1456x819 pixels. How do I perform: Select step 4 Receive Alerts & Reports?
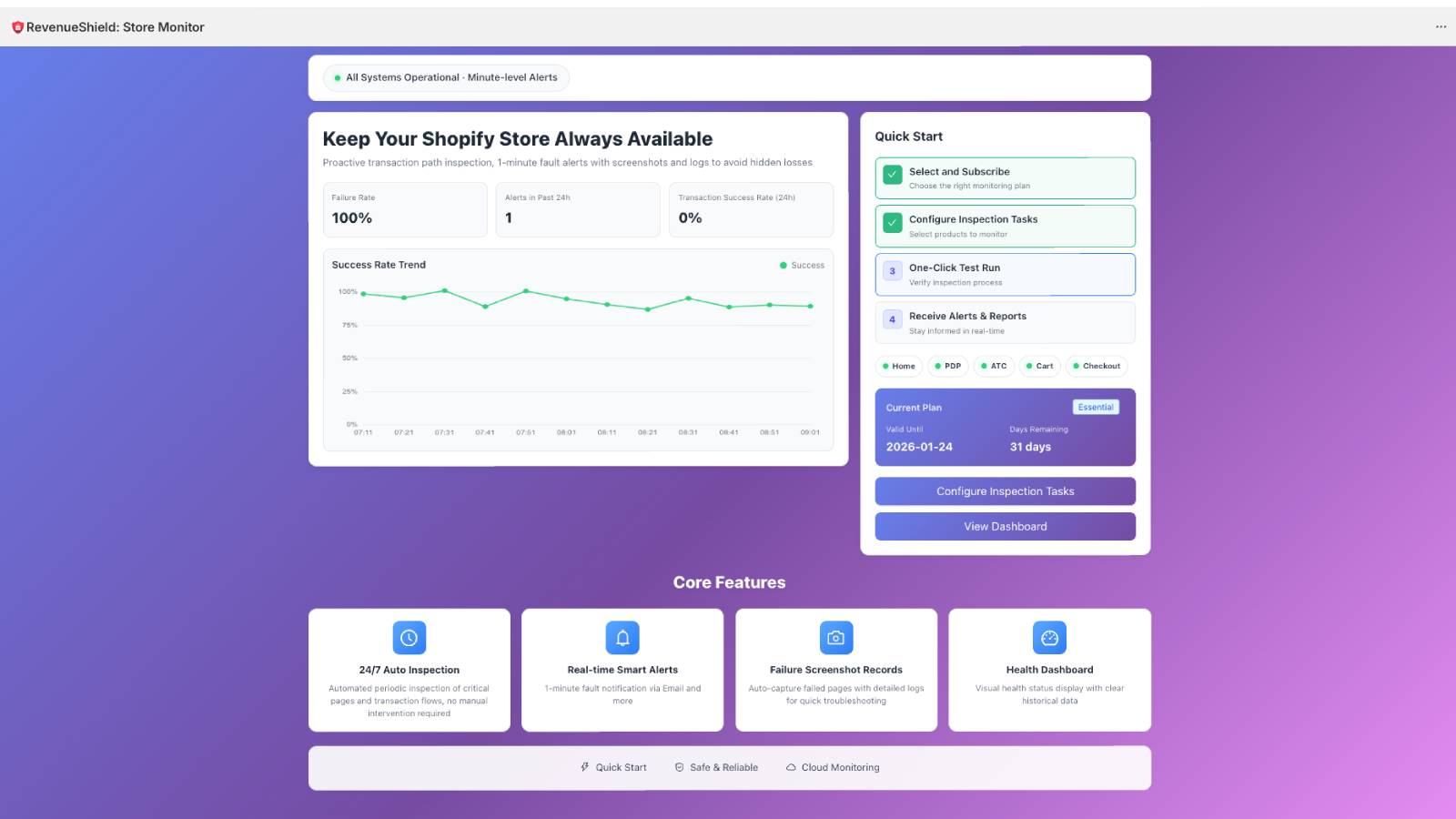coord(1005,322)
